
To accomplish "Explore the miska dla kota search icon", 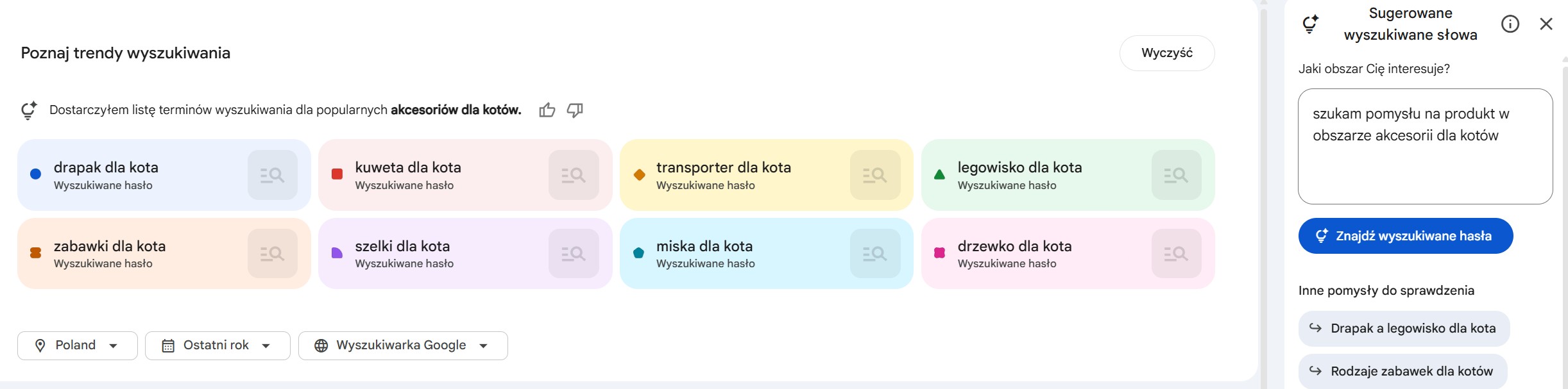I will (875, 254).
